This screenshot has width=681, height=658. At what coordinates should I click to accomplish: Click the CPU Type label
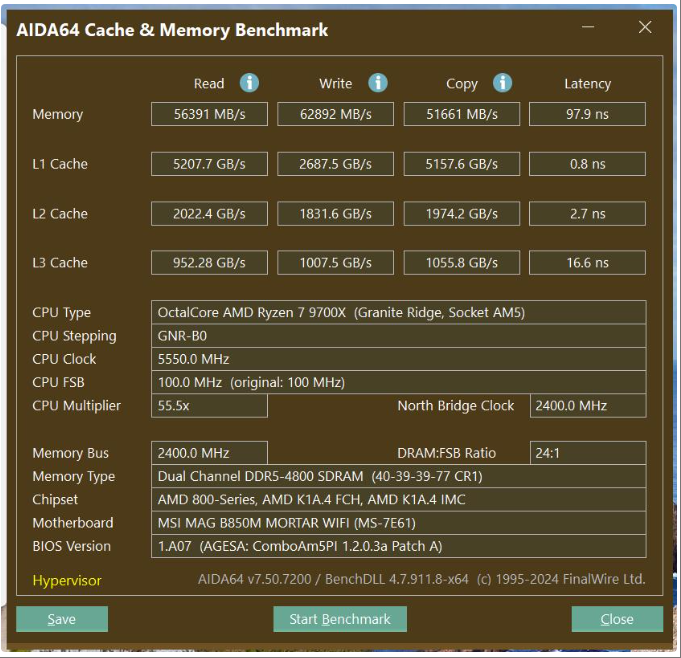click(x=62, y=313)
